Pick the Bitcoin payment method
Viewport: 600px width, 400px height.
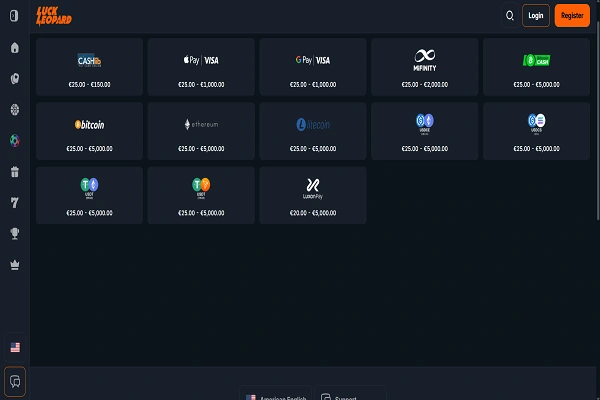(90, 131)
